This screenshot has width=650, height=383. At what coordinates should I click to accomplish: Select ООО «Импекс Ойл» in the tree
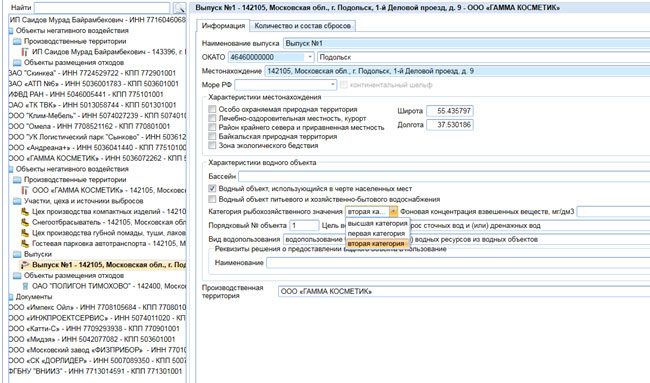click(x=97, y=308)
